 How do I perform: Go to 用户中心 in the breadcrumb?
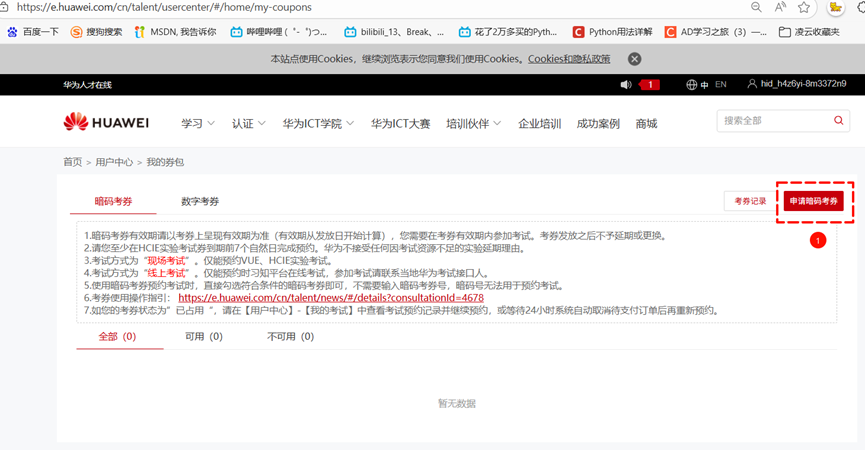pos(114,162)
